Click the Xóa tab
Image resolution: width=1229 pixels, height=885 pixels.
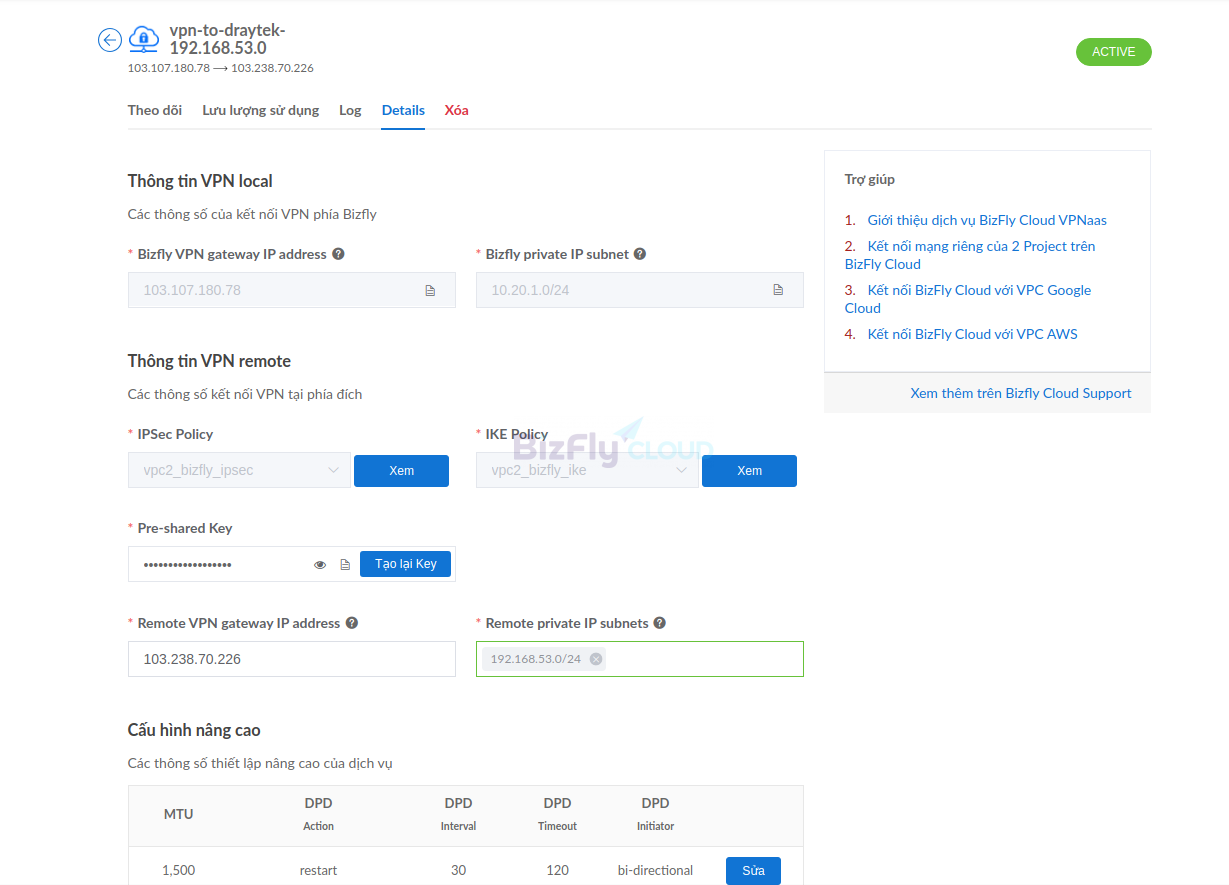click(x=457, y=110)
